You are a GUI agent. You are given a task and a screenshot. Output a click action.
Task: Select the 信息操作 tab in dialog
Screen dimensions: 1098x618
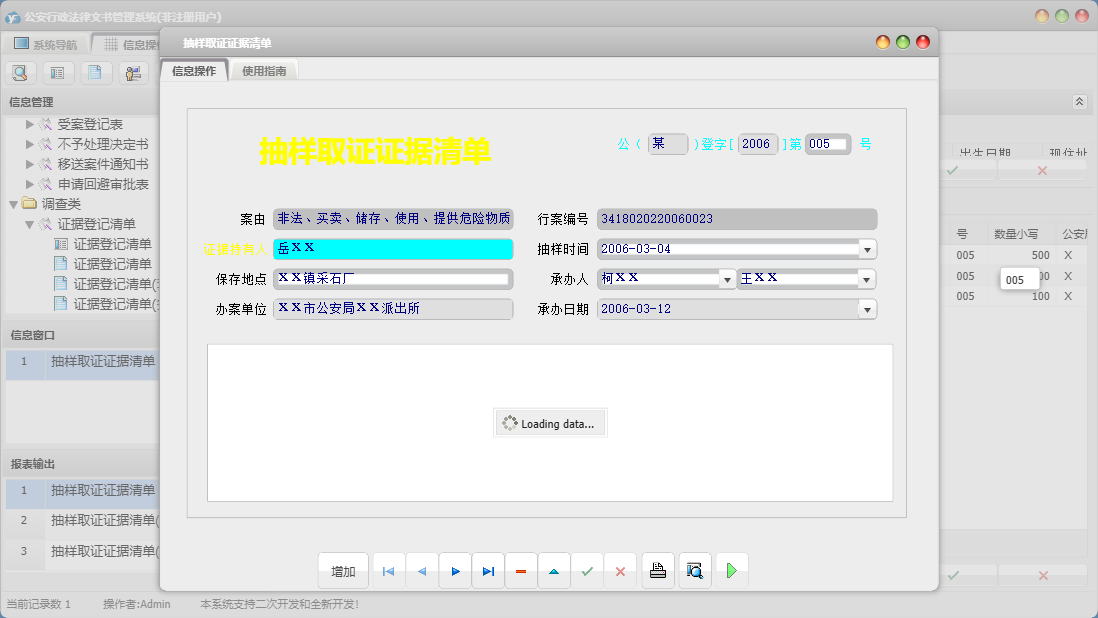pyautogui.click(x=194, y=71)
